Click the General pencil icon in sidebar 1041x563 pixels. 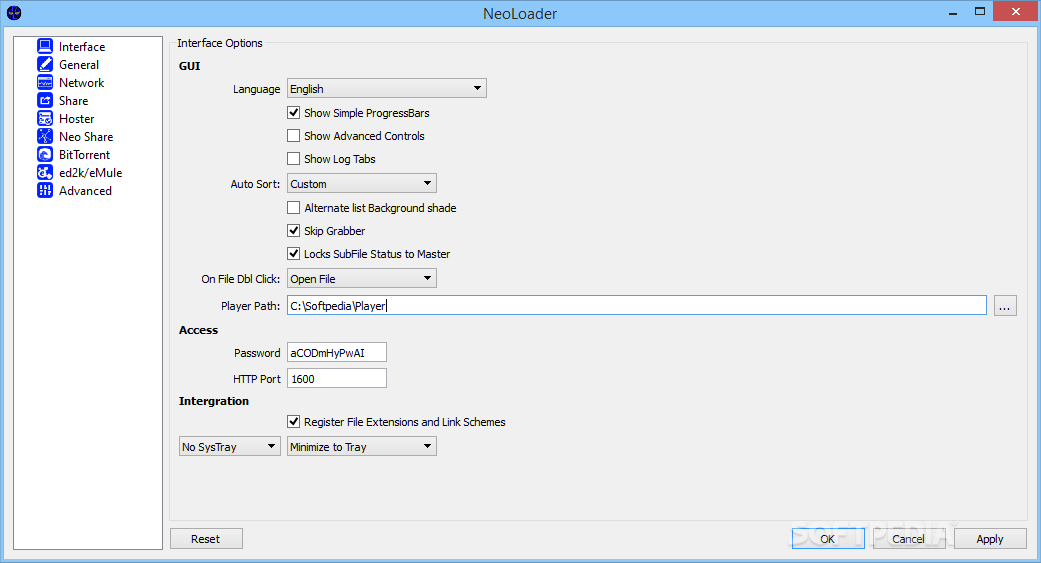click(x=44, y=64)
